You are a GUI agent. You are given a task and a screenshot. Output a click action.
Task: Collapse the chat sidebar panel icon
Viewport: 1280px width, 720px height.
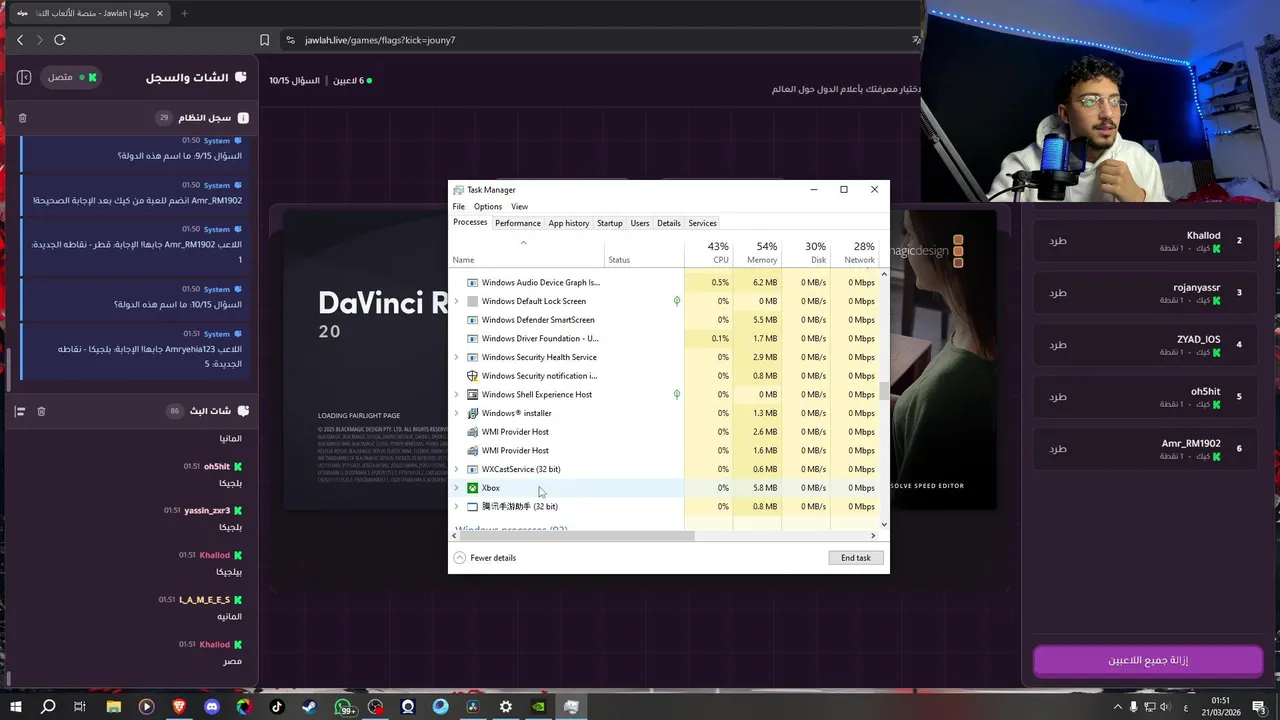(x=24, y=77)
